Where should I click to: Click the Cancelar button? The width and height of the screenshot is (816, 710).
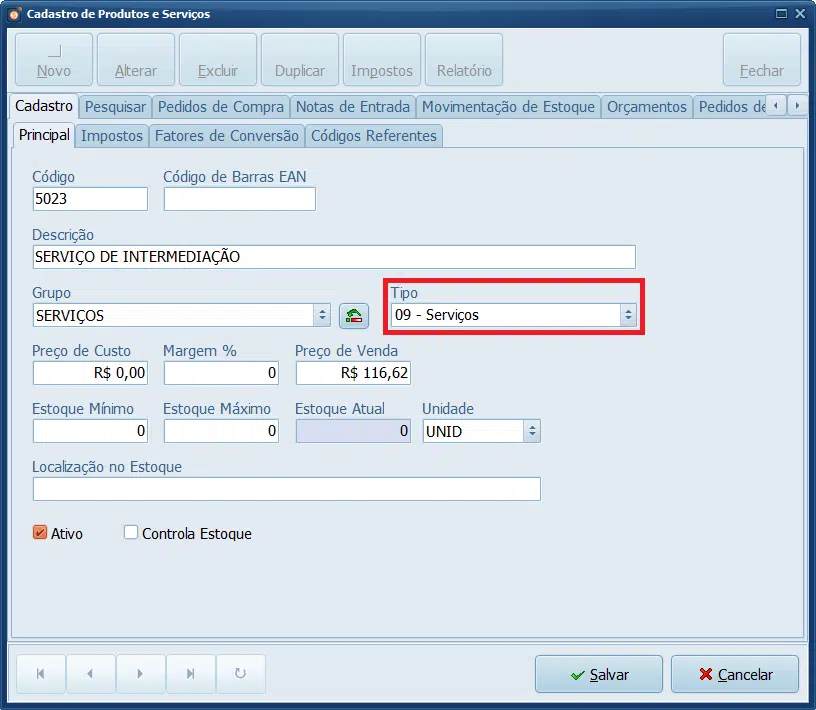tap(735, 675)
